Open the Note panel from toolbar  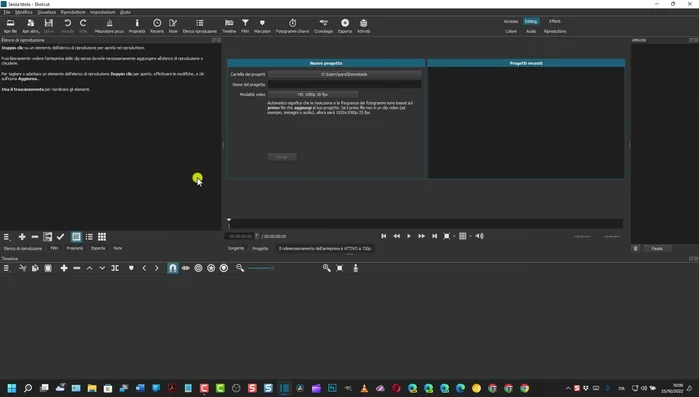coord(173,26)
